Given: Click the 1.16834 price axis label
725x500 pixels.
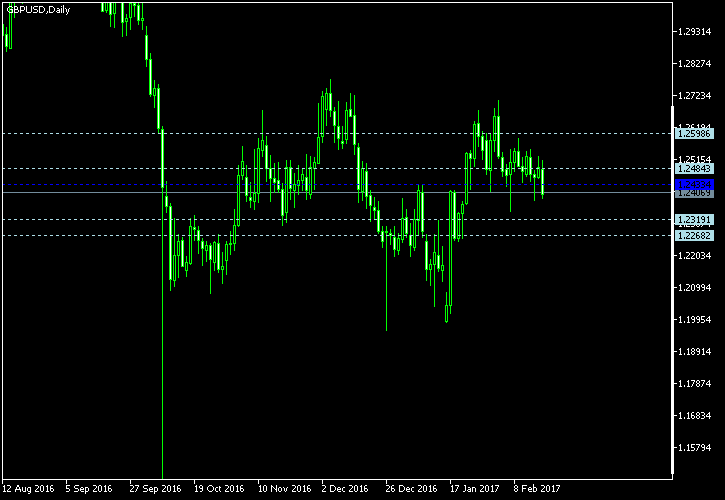Looking at the screenshot, I should click(x=694, y=415).
